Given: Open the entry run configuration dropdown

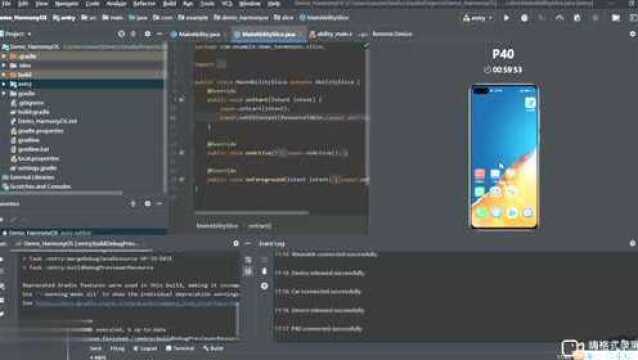Looking at the screenshot, I should click(x=478, y=18).
